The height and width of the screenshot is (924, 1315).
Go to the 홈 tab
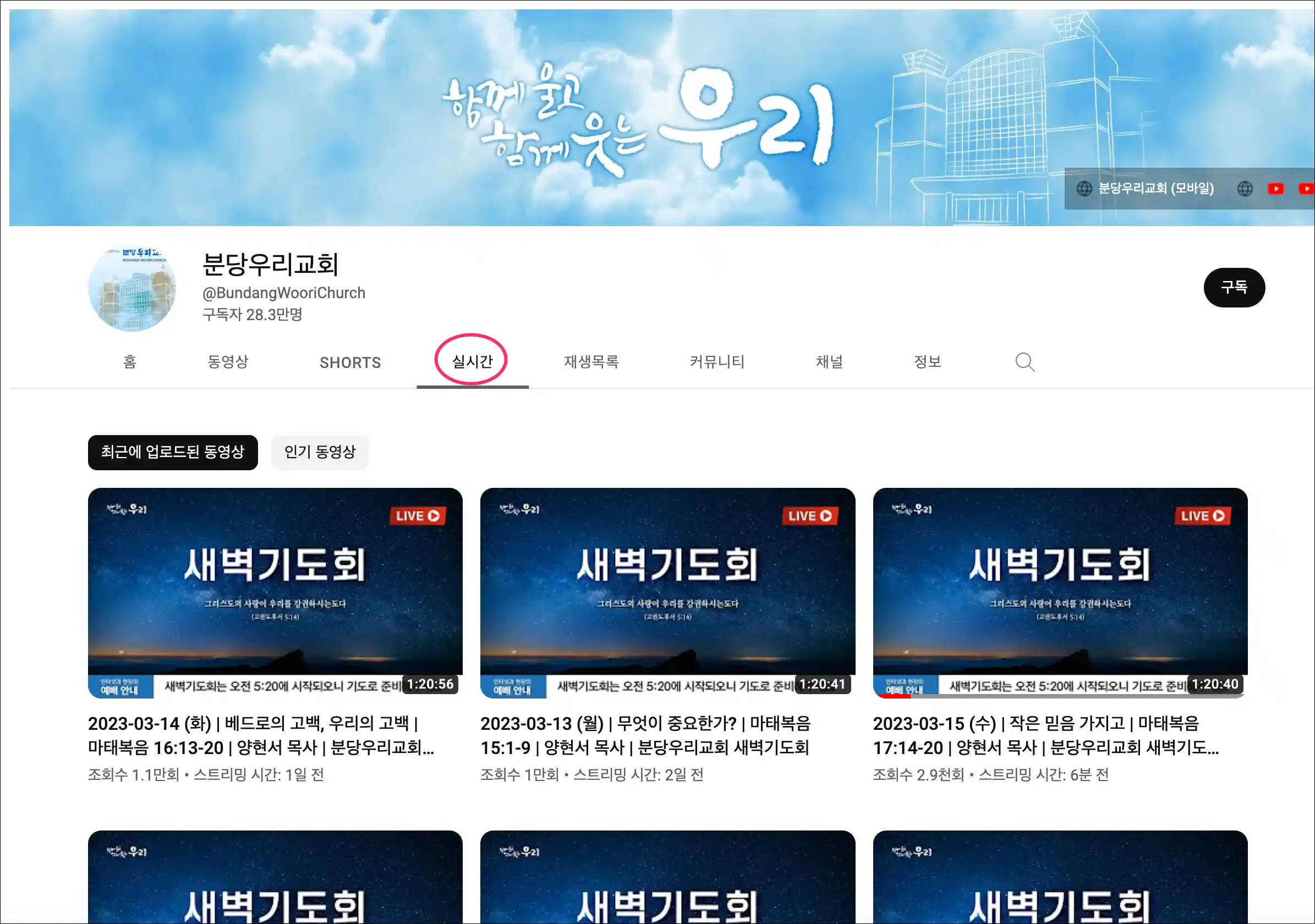tap(130, 362)
